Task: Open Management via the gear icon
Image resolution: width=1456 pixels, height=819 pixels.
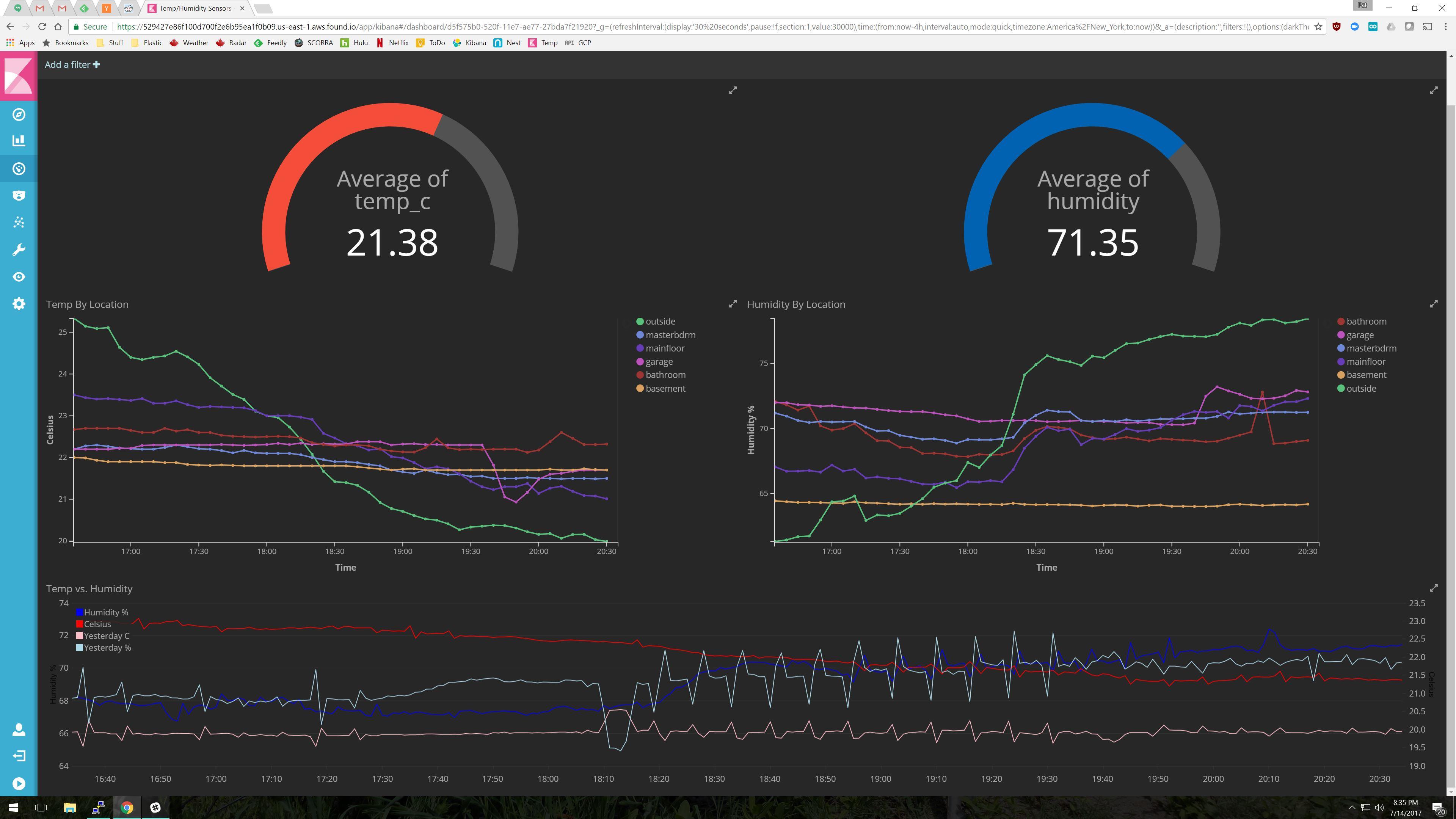Action: [x=19, y=303]
